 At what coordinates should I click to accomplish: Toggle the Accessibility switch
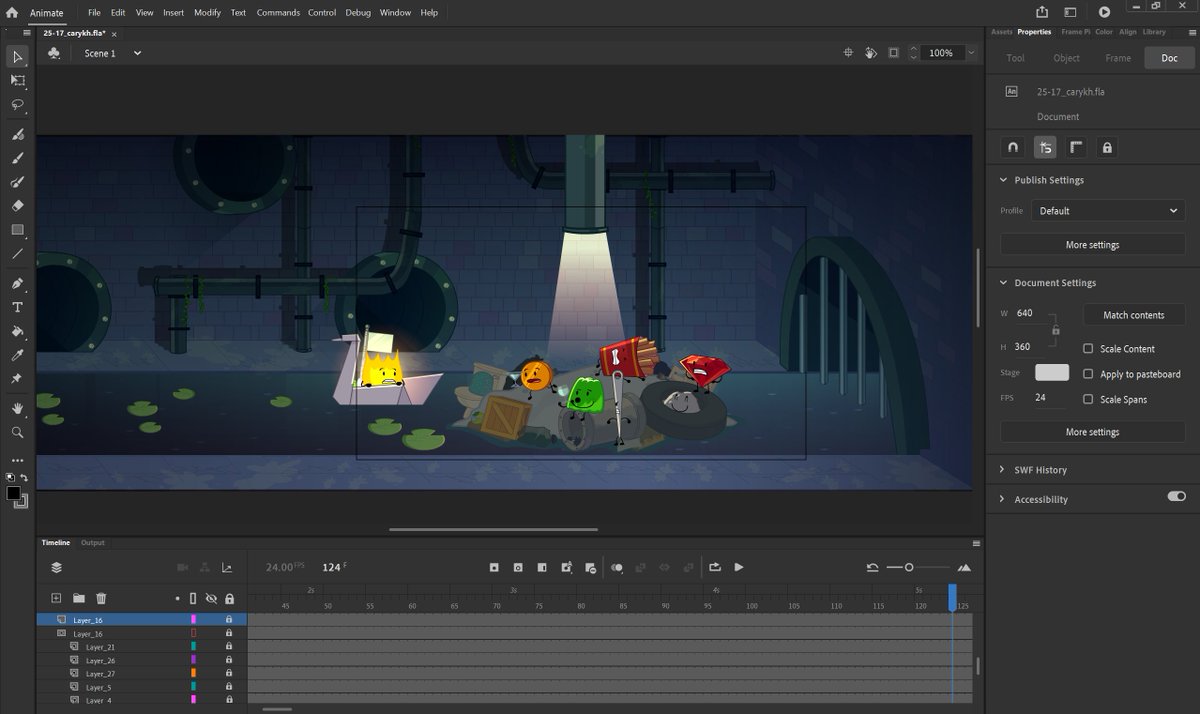[x=1176, y=496]
